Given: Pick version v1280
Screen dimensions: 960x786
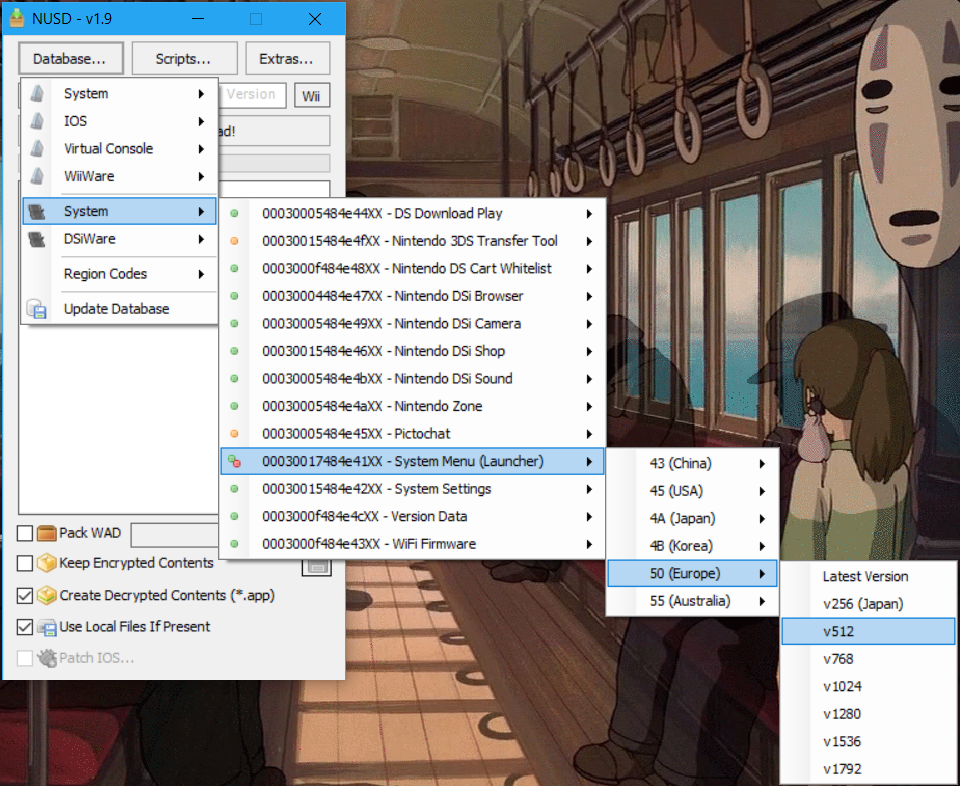Looking at the screenshot, I should [868, 714].
